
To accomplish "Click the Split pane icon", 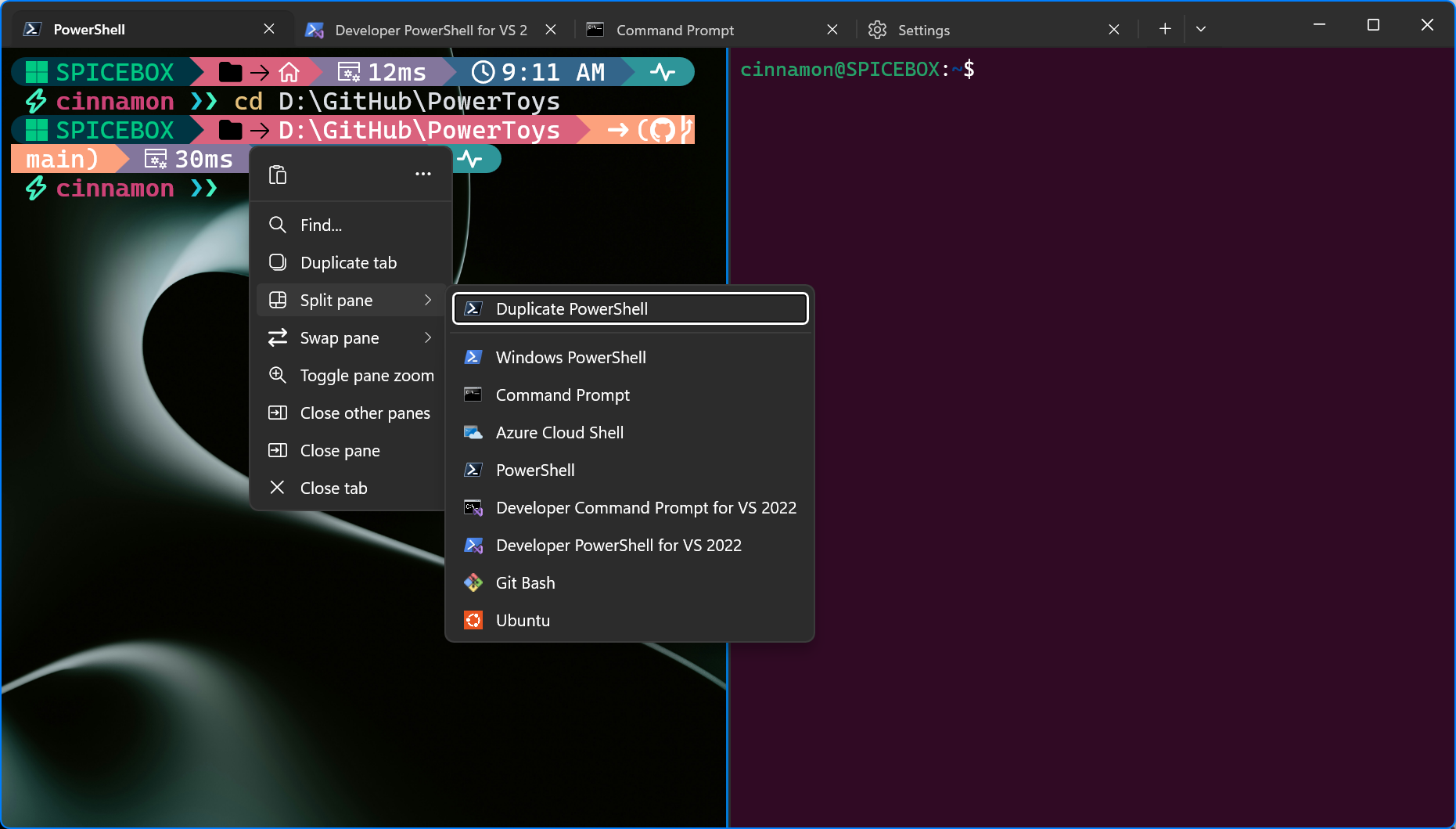I will click(277, 300).
